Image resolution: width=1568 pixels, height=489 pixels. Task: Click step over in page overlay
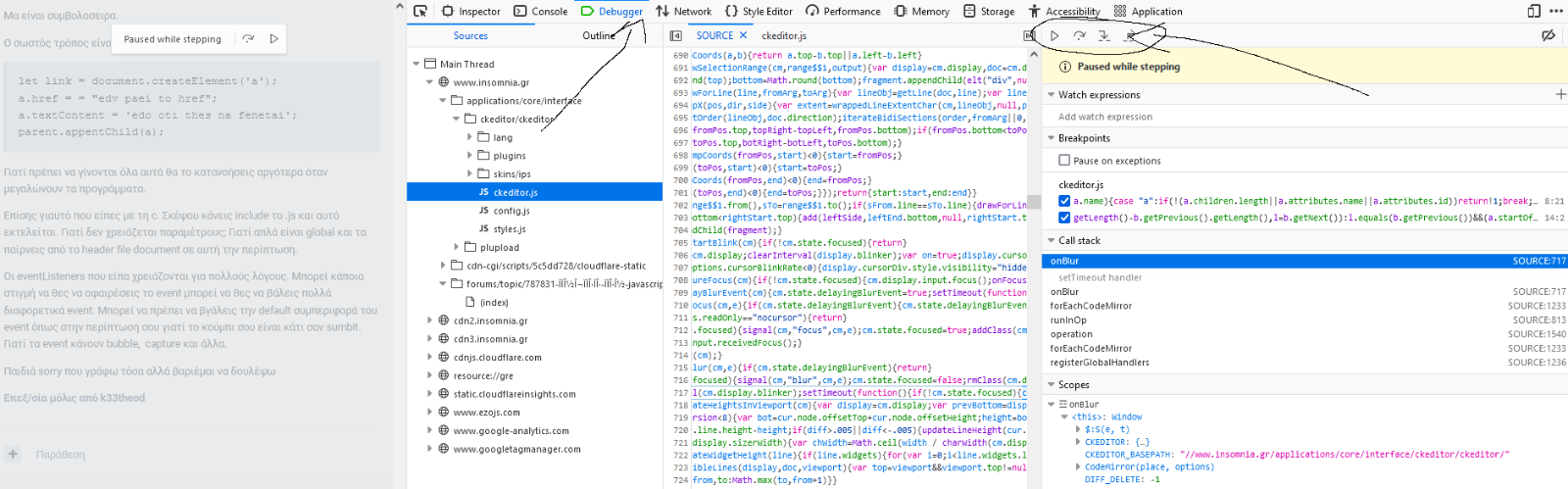(248, 39)
